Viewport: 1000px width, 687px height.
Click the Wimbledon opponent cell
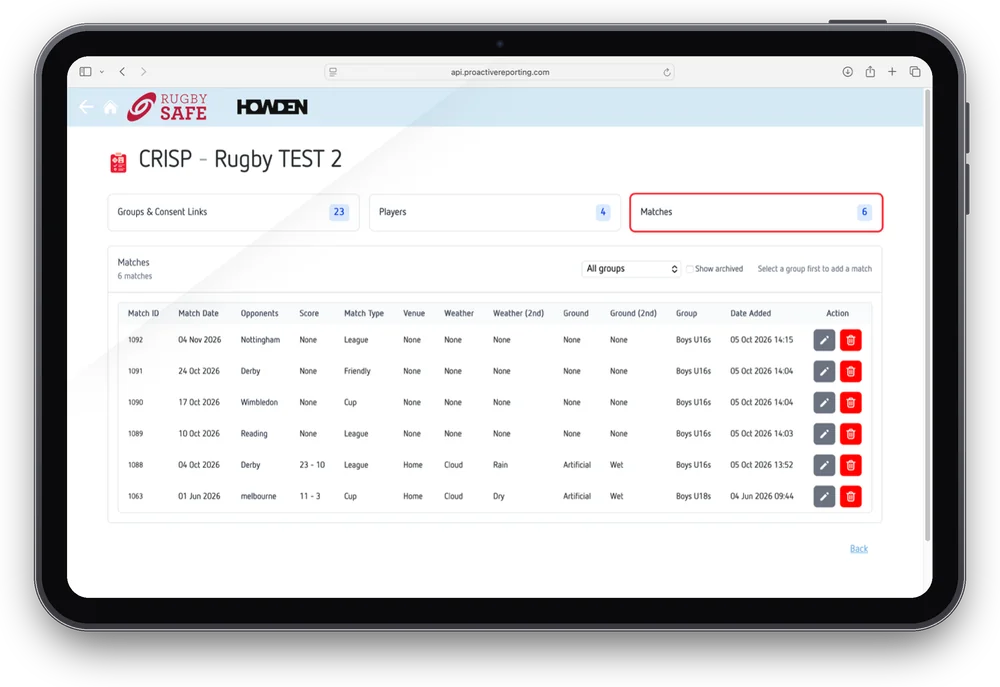coord(259,403)
